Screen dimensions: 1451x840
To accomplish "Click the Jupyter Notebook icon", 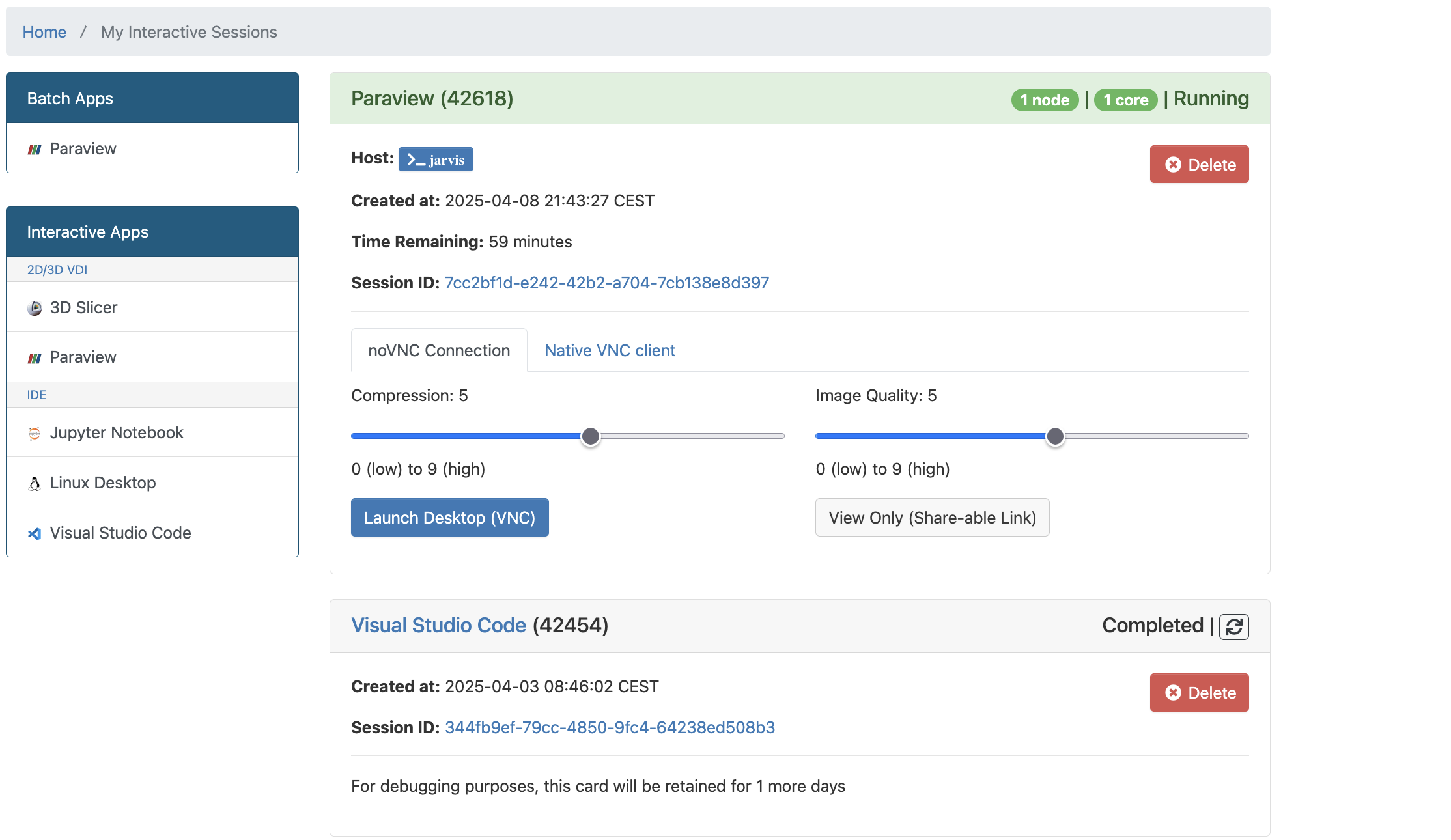I will pyautogui.click(x=35, y=433).
